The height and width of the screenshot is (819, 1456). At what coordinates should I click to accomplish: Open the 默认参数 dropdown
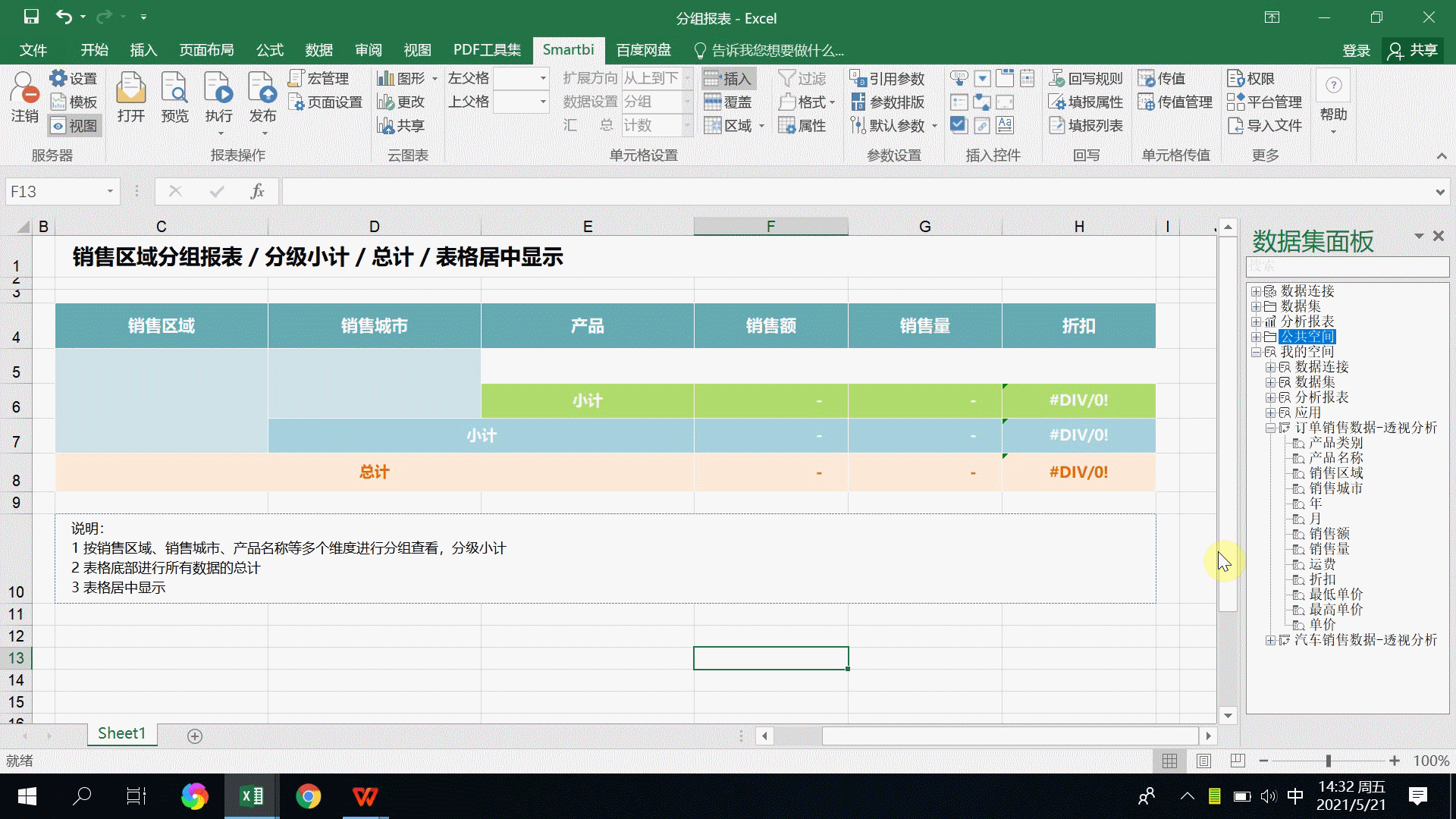point(934,126)
